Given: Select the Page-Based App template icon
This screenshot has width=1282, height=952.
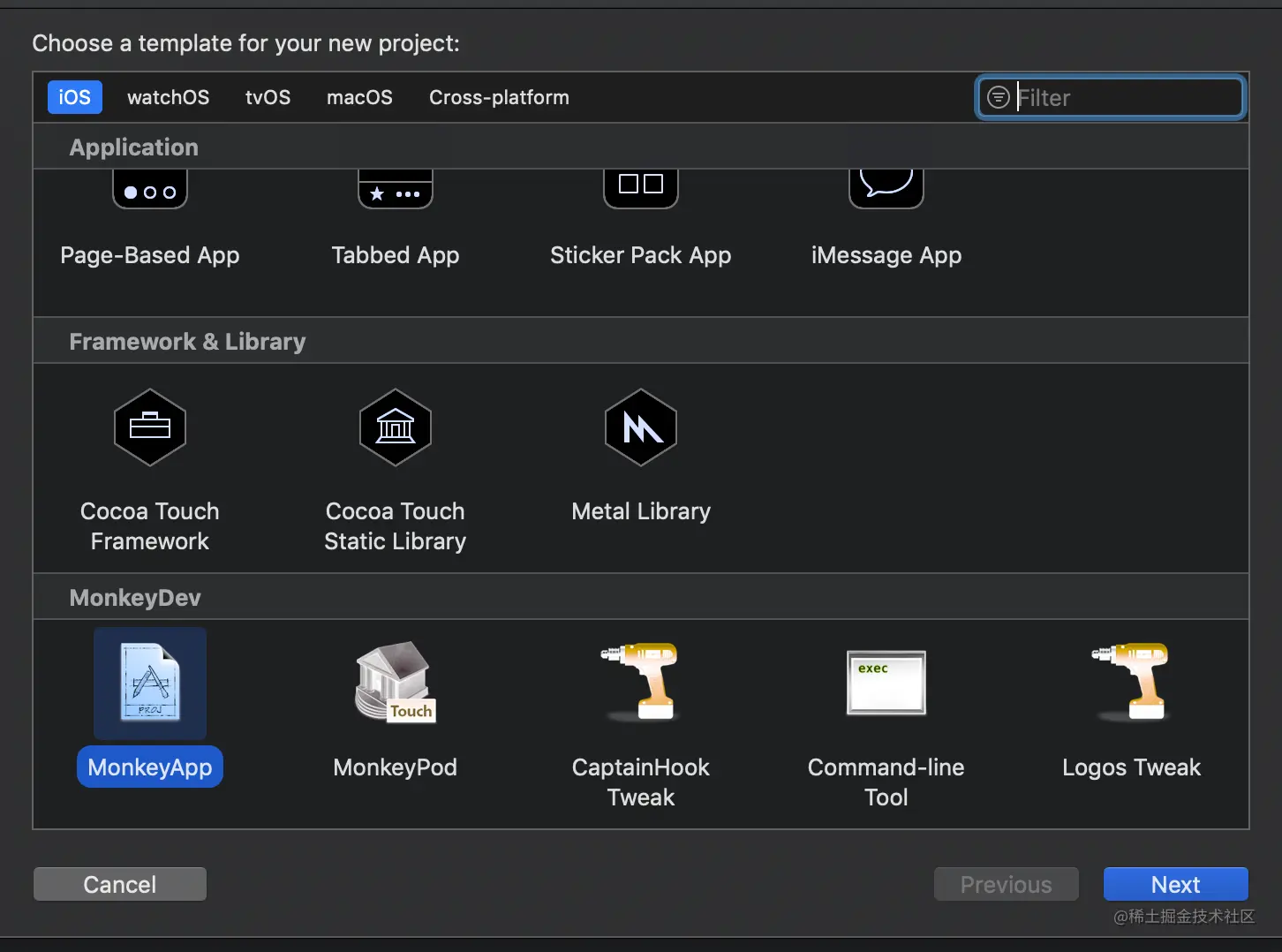Looking at the screenshot, I should pyautogui.click(x=150, y=189).
